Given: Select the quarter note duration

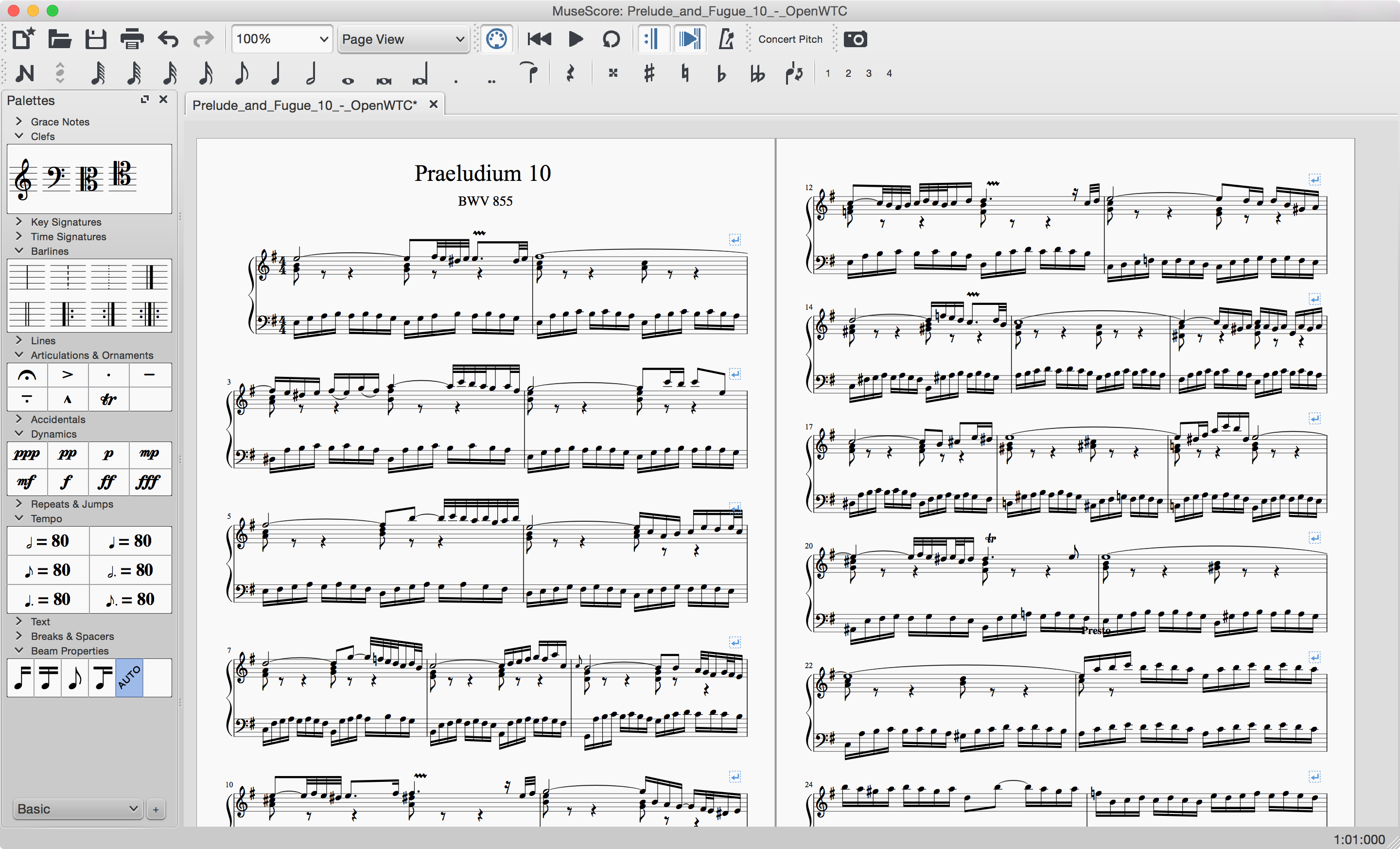Looking at the screenshot, I should tap(276, 73).
